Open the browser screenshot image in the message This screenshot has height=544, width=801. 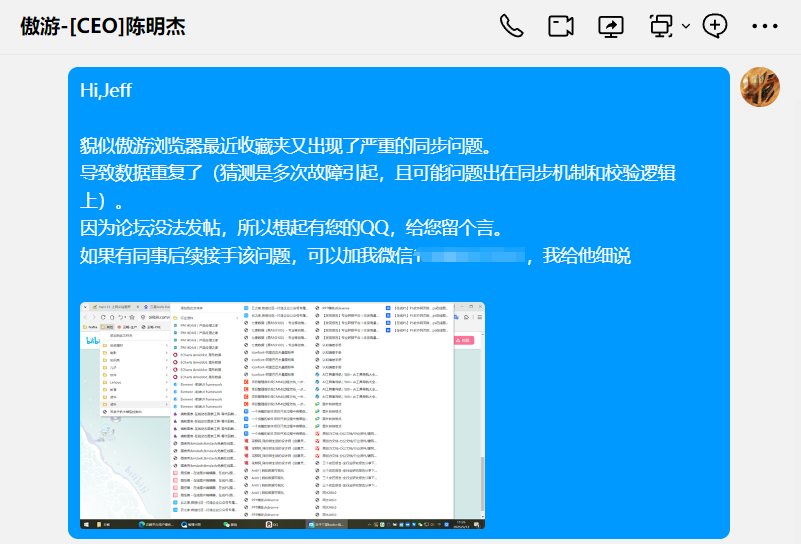tap(282, 415)
